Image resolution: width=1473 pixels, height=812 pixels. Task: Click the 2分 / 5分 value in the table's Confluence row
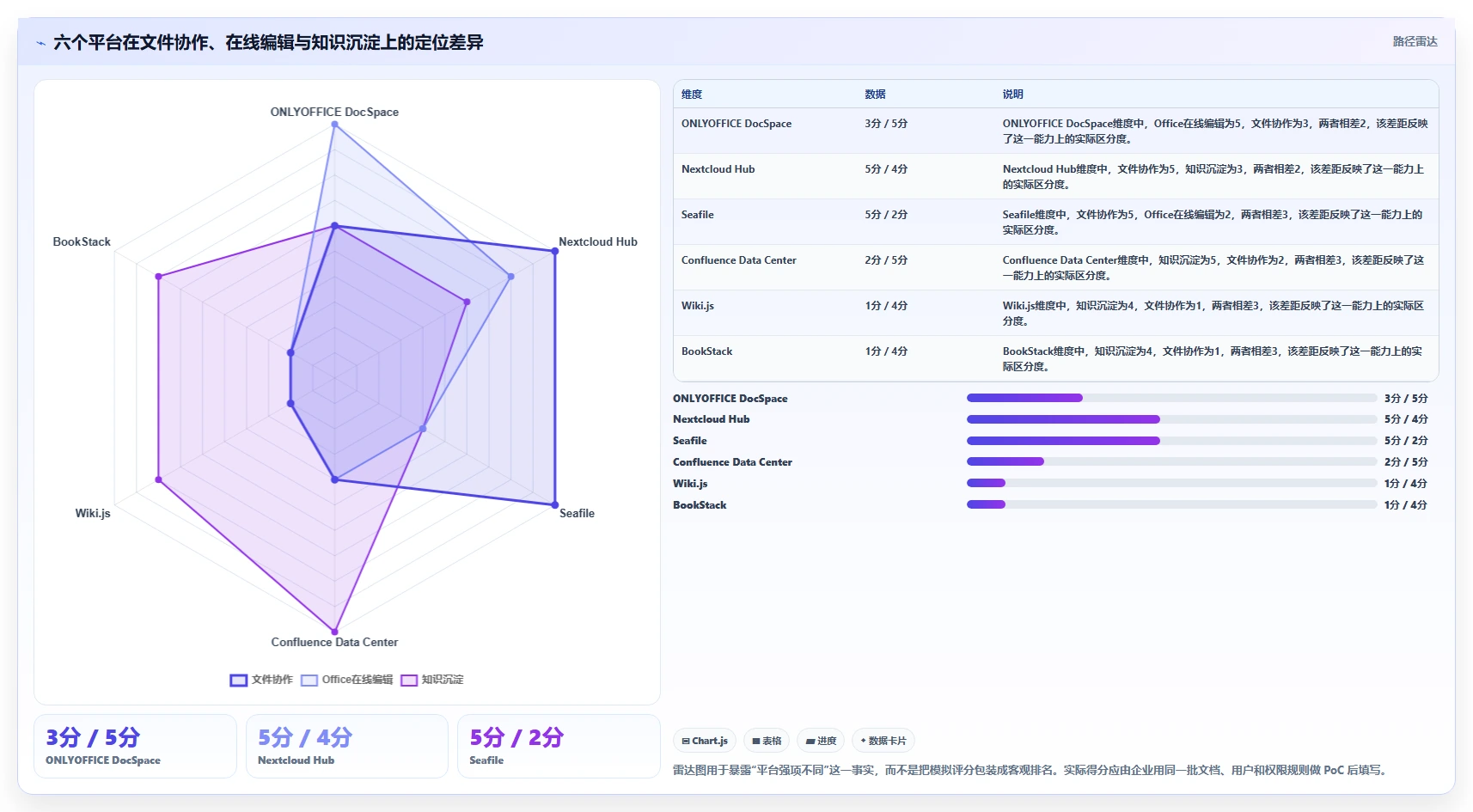point(886,260)
